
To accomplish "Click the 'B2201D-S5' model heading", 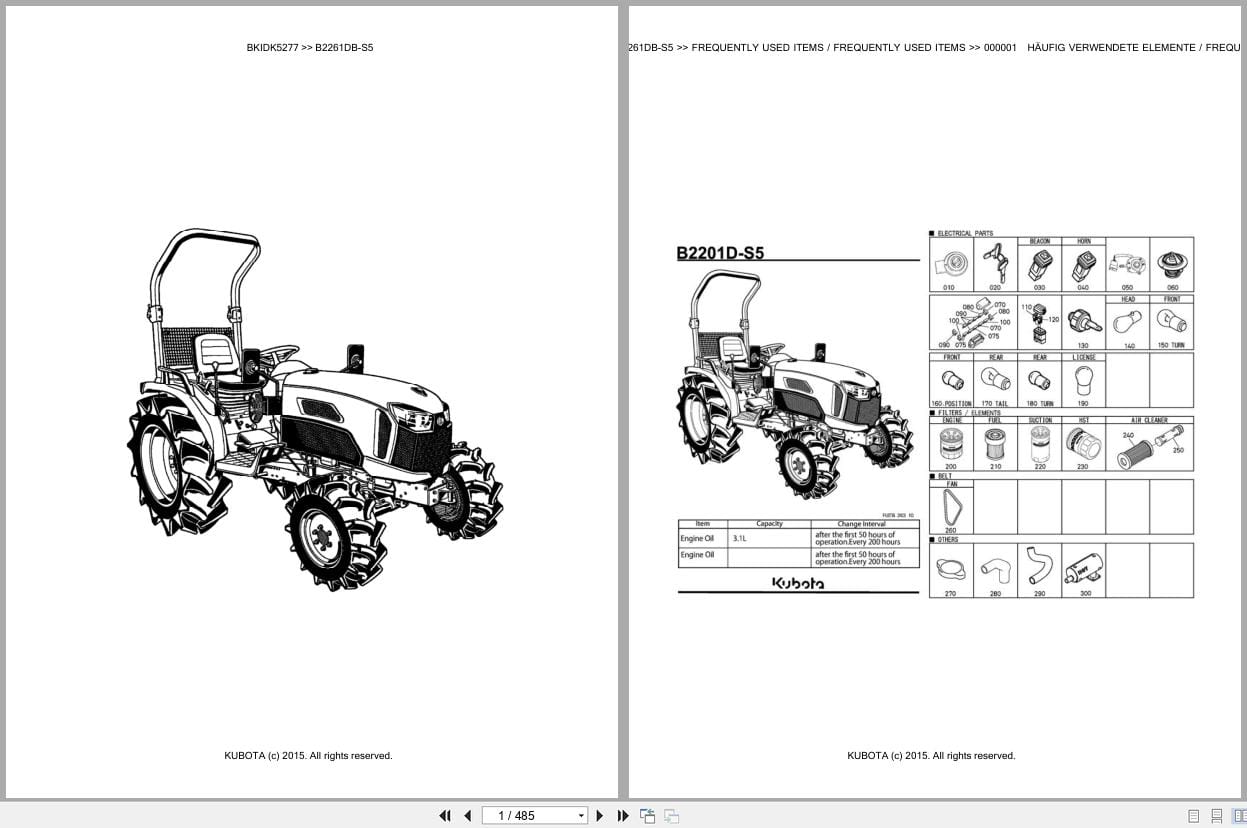I will [x=720, y=253].
